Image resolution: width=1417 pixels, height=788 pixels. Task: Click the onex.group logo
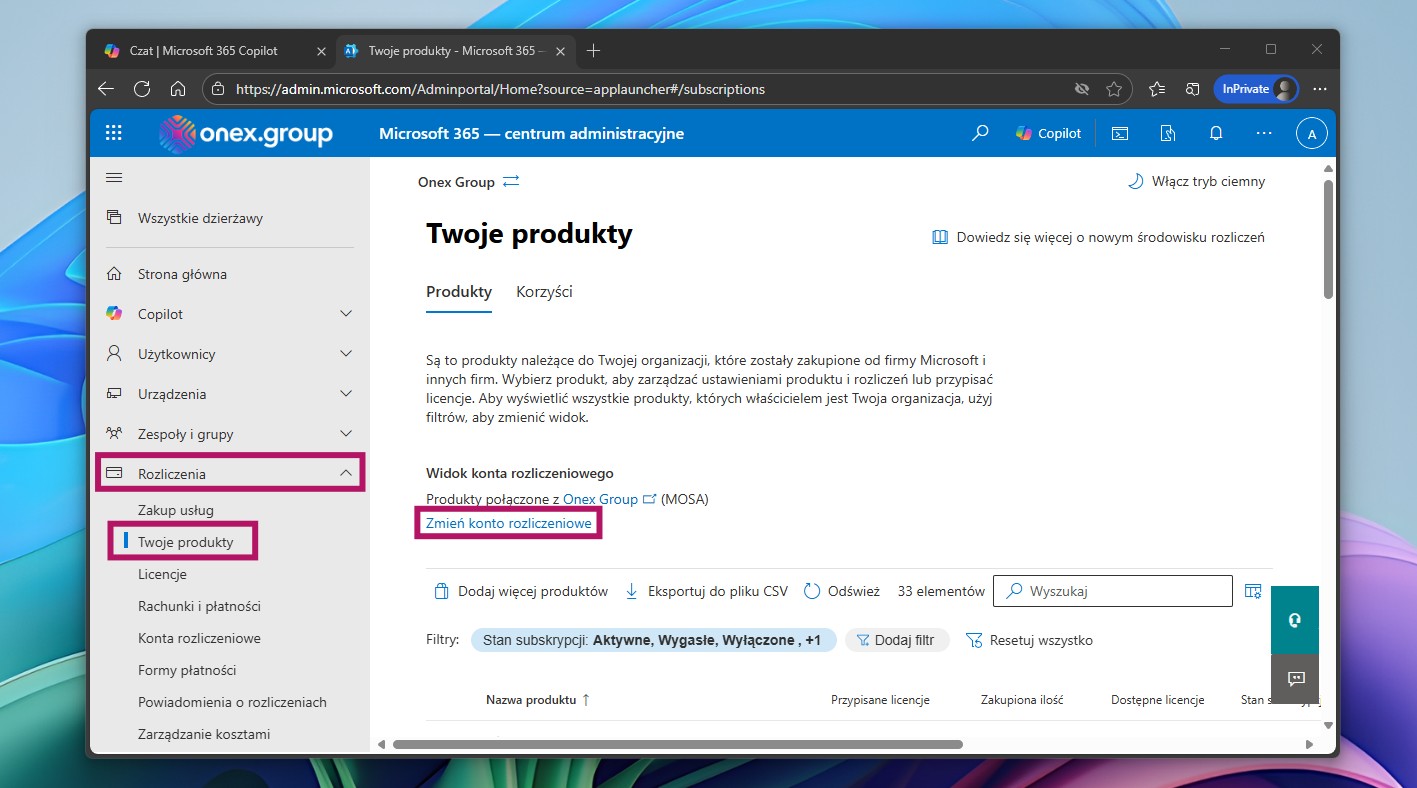(246, 134)
